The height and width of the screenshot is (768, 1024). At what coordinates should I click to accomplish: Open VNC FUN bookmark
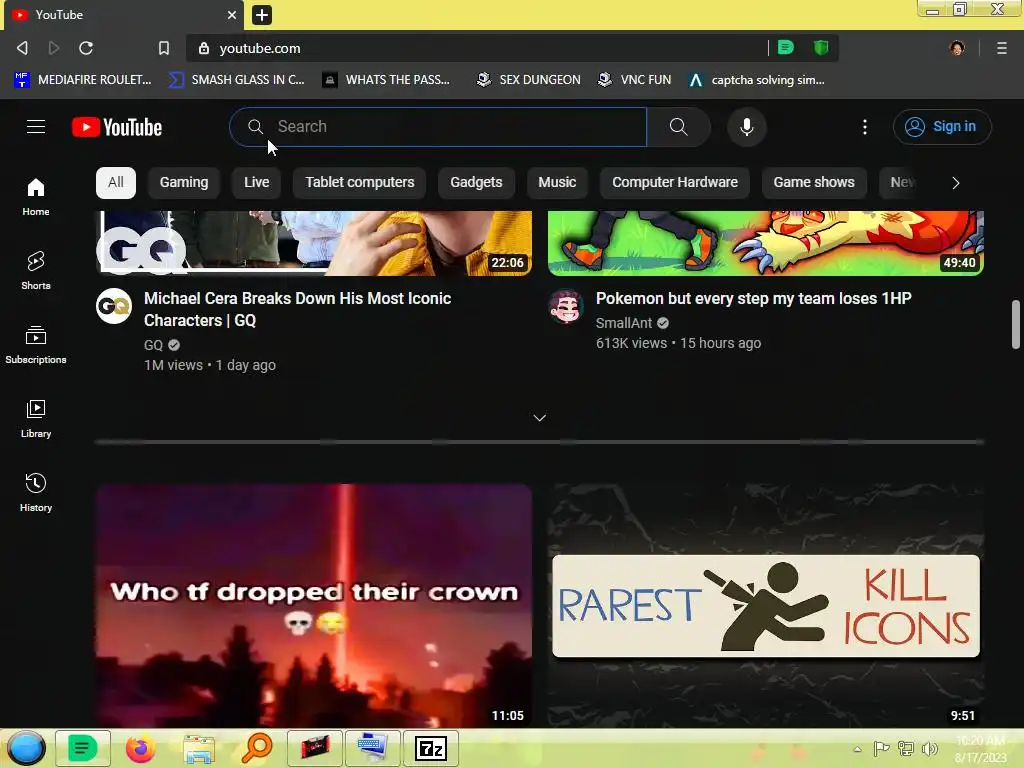pos(635,80)
